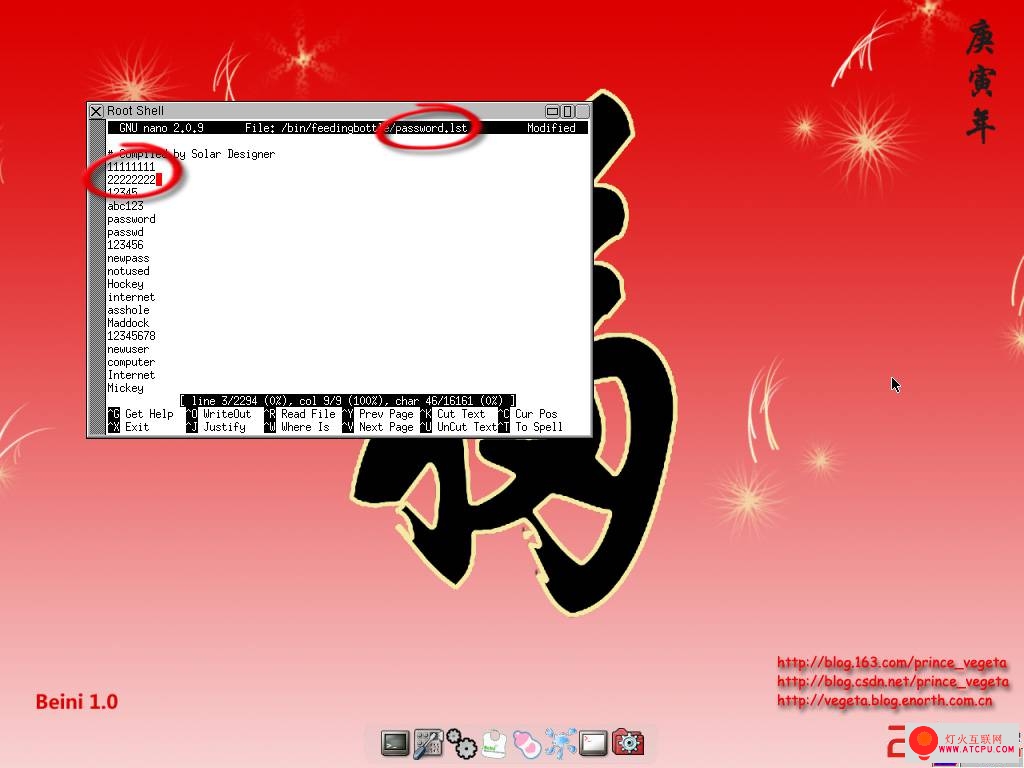Click the 'abc123' password entry

click(x=125, y=206)
